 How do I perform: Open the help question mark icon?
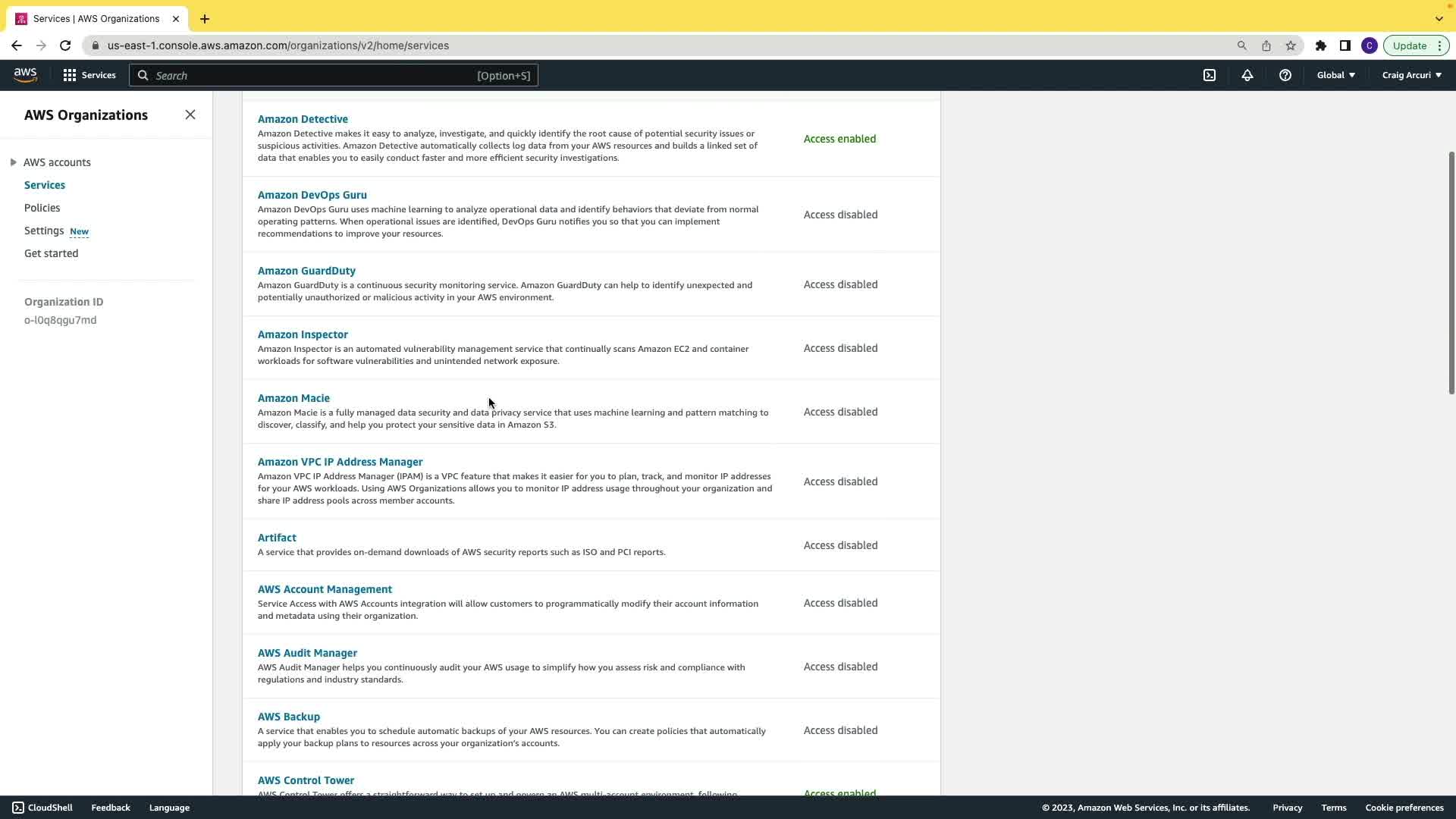coord(1285,75)
